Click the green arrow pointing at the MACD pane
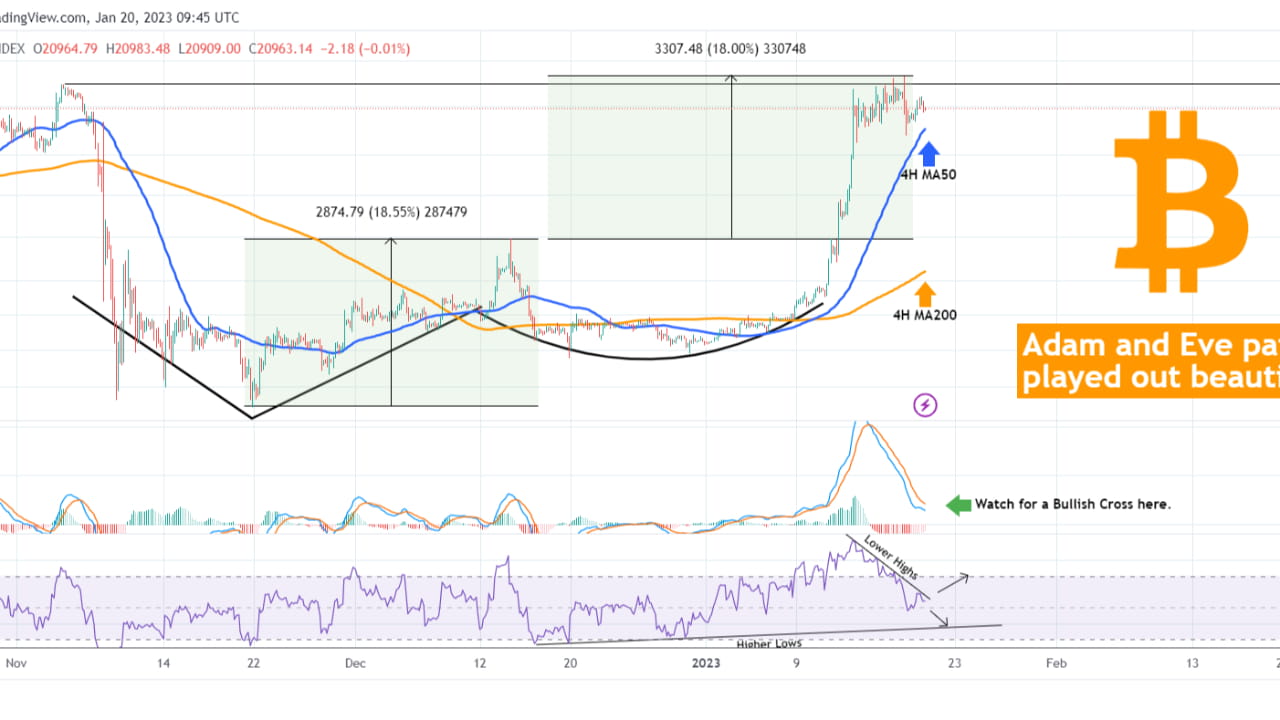Image resolution: width=1280 pixels, height=720 pixels. pos(956,504)
